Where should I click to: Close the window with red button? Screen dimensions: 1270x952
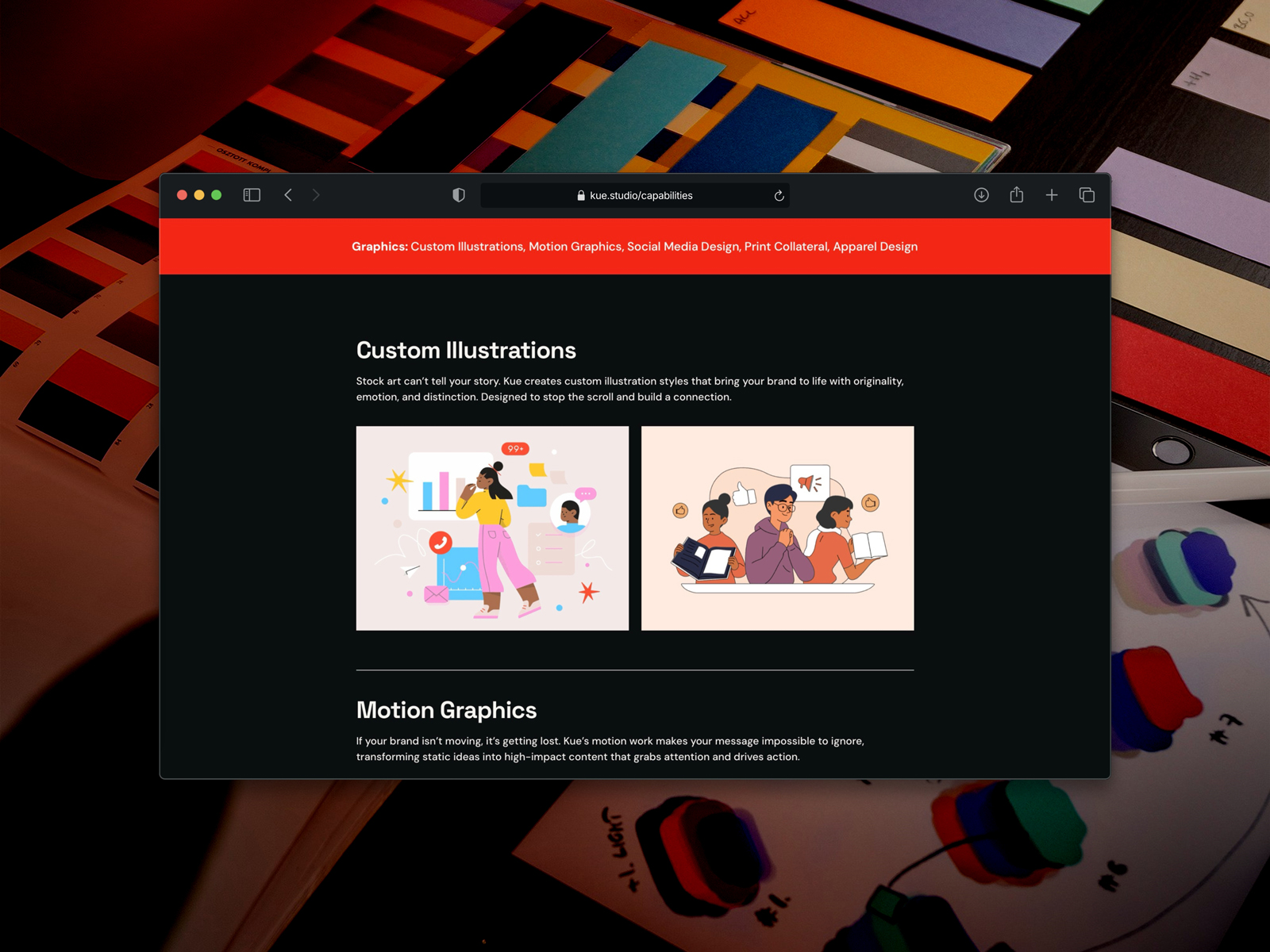pyautogui.click(x=182, y=195)
